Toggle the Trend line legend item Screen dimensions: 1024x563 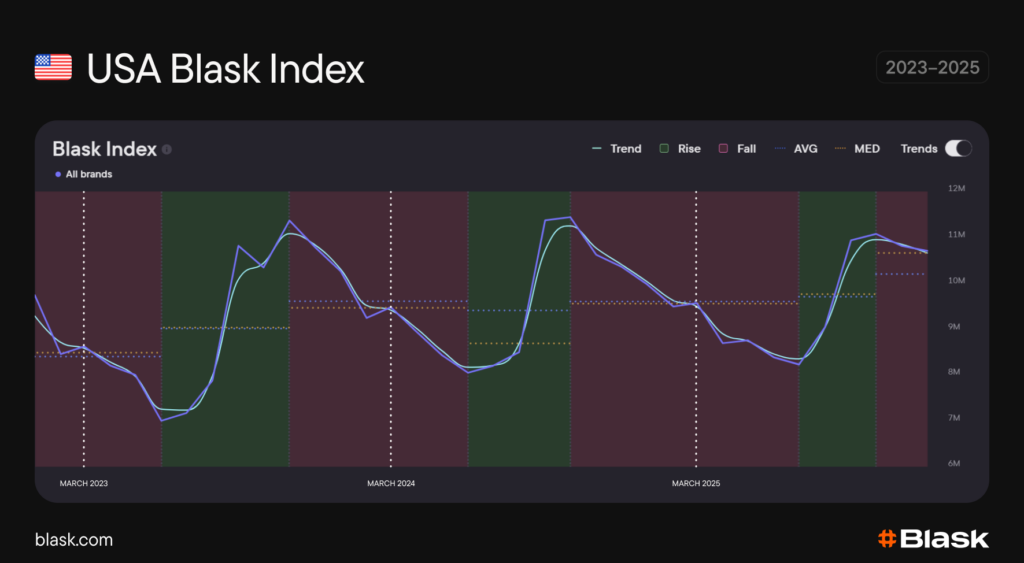point(616,149)
